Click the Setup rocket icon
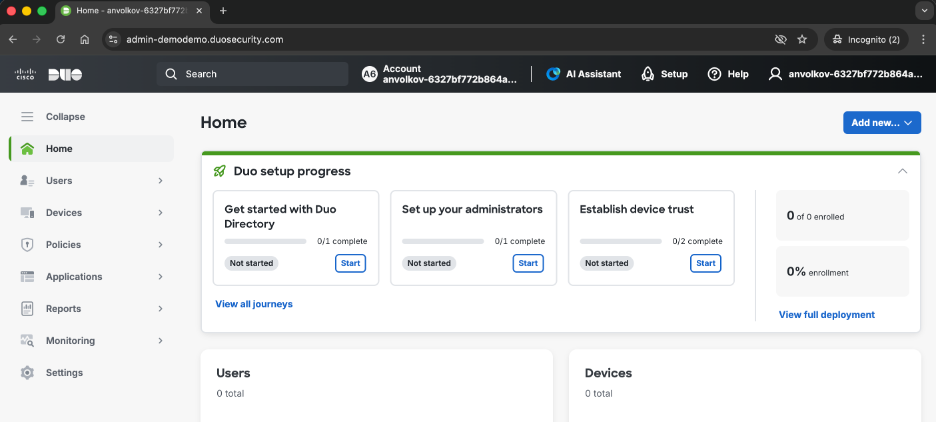 click(x=648, y=74)
